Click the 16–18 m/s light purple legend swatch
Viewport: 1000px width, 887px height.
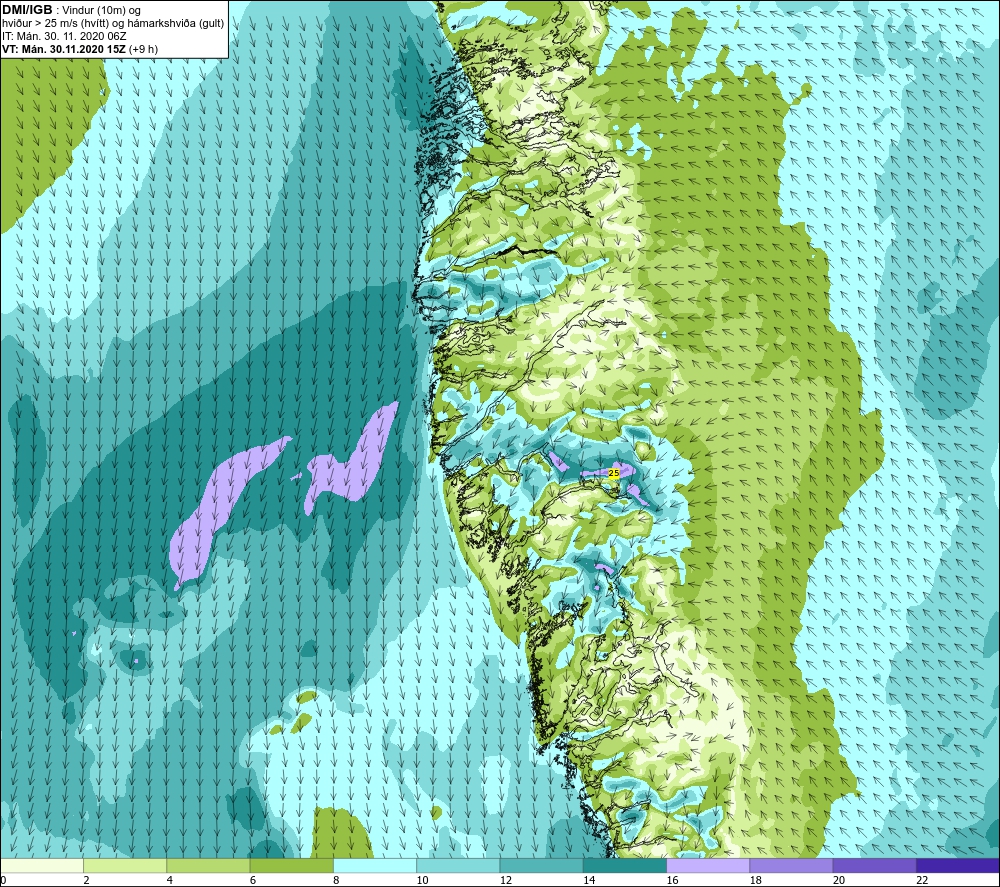(708, 865)
